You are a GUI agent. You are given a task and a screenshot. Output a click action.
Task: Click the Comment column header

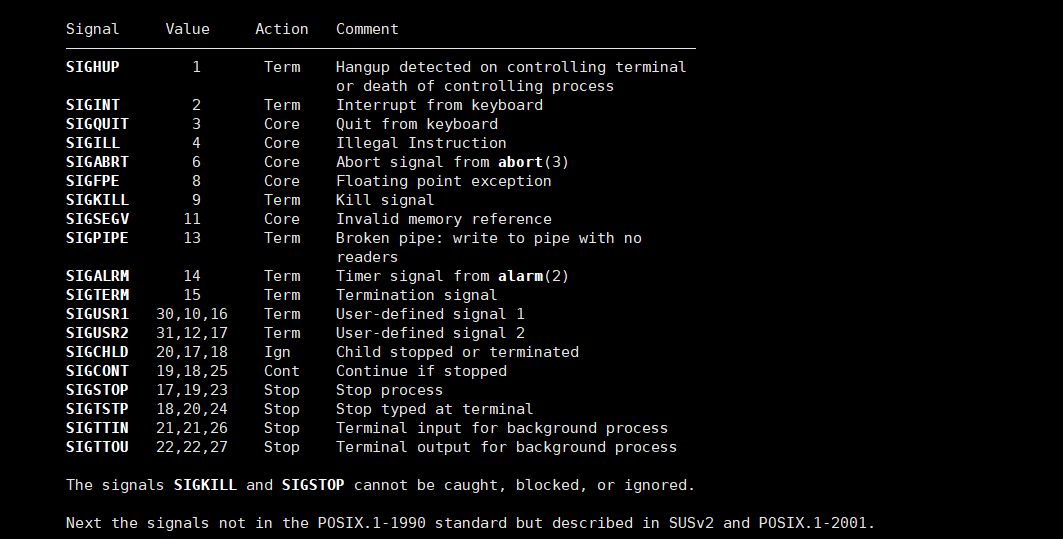tap(367, 29)
